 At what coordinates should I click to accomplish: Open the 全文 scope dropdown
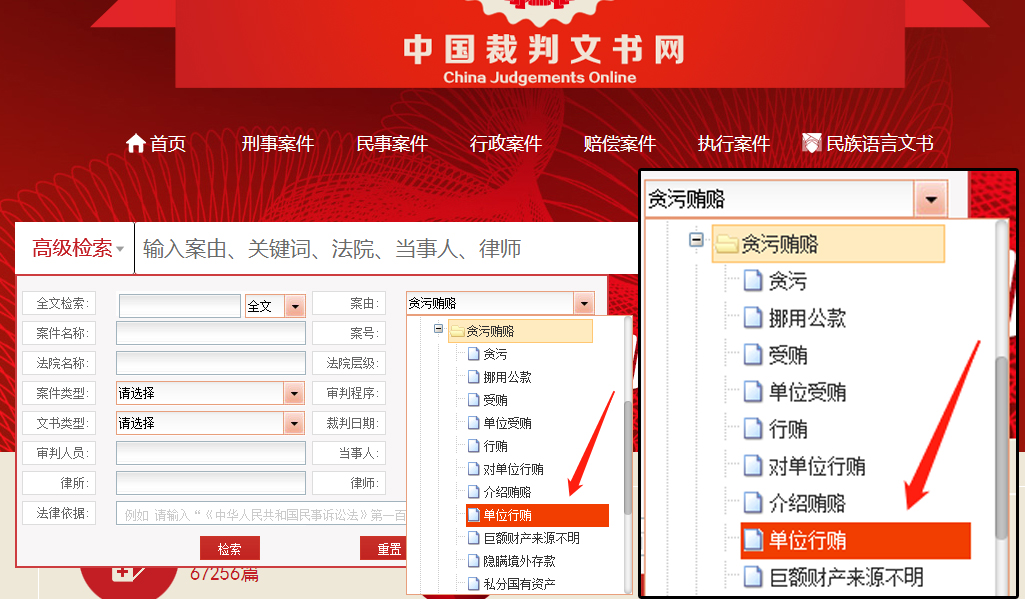point(295,305)
